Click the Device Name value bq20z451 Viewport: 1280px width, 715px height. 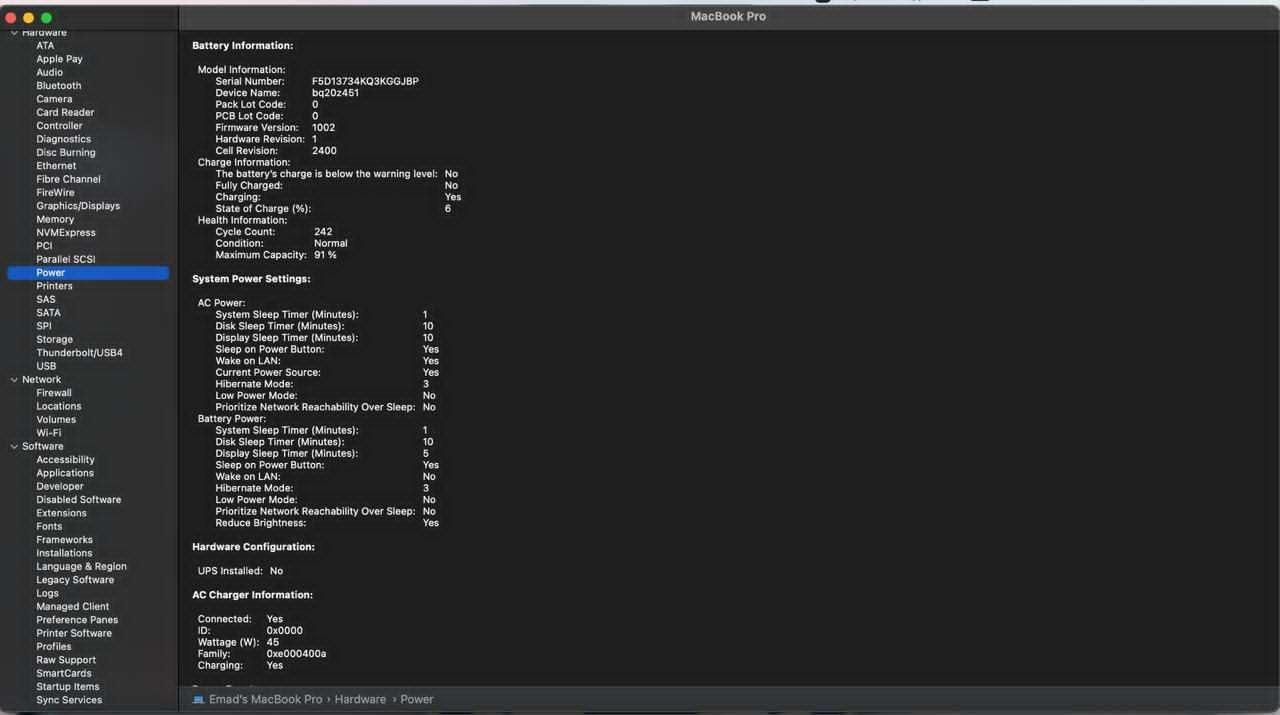[335, 93]
